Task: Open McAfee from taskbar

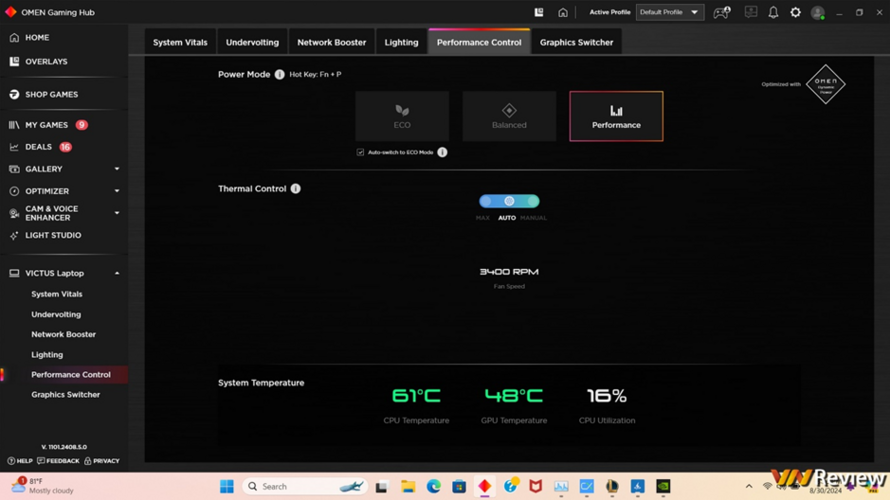Action: tap(535, 486)
